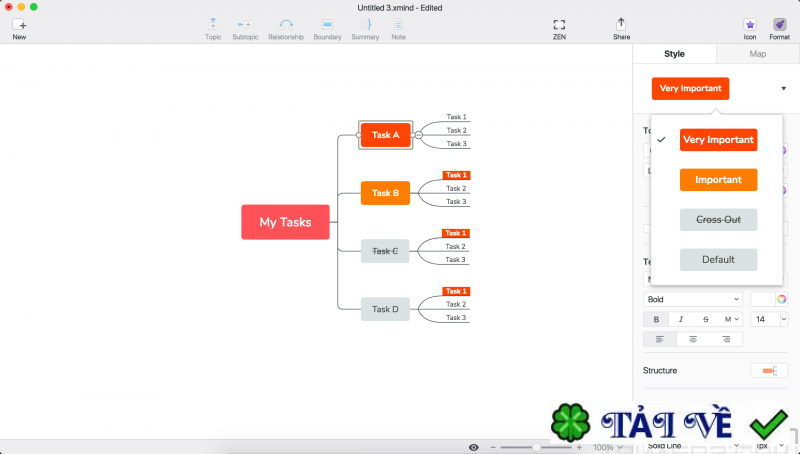Screen dimensions: 800x454
Task: Click the text color swatch box
Action: point(763,299)
